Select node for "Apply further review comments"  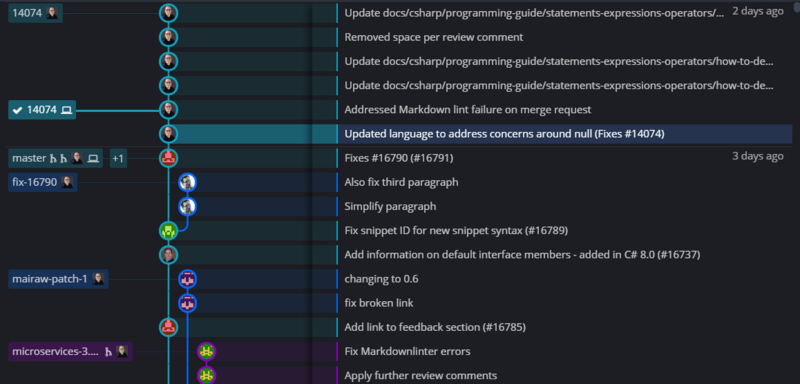(207, 375)
